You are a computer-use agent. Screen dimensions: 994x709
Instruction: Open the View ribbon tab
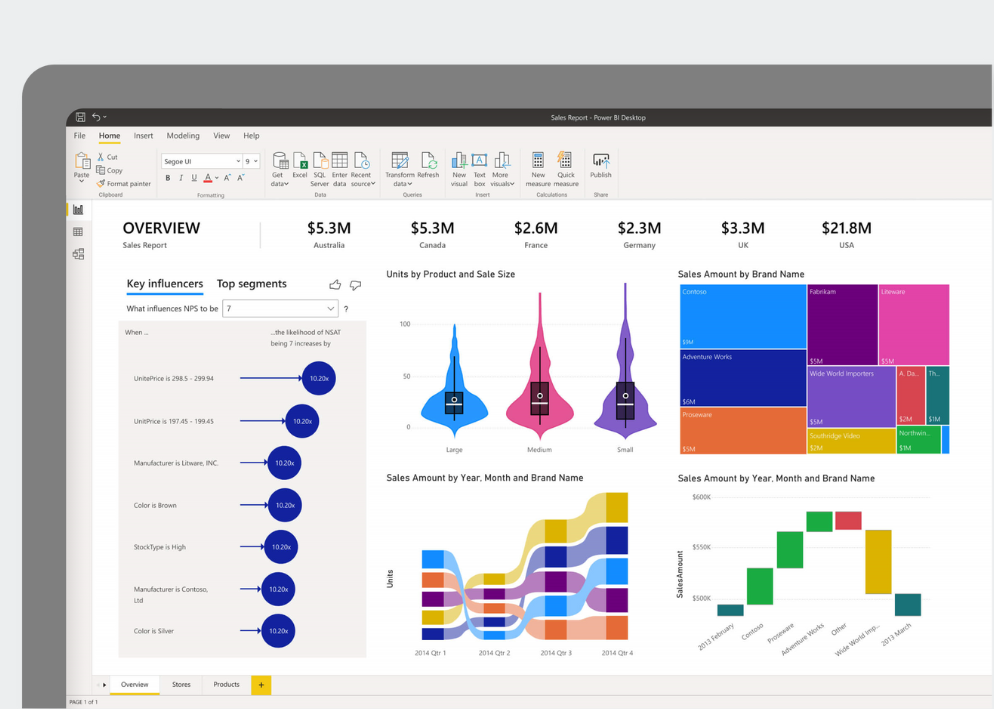click(x=221, y=136)
